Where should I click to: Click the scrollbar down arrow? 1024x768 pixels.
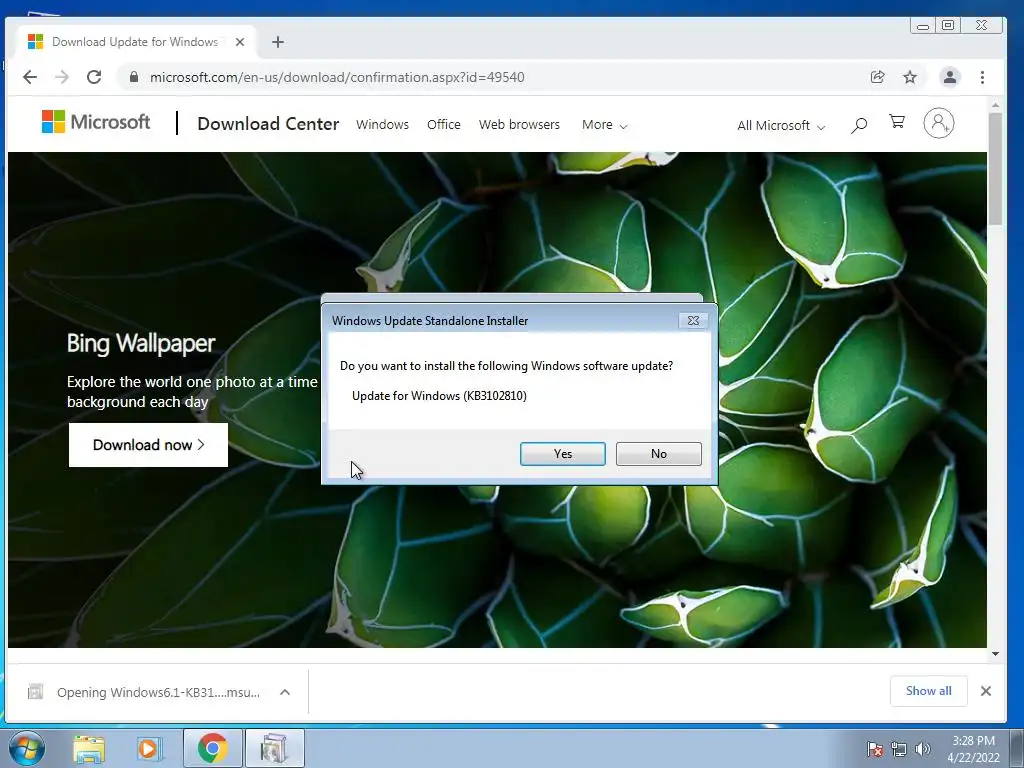tap(995, 654)
